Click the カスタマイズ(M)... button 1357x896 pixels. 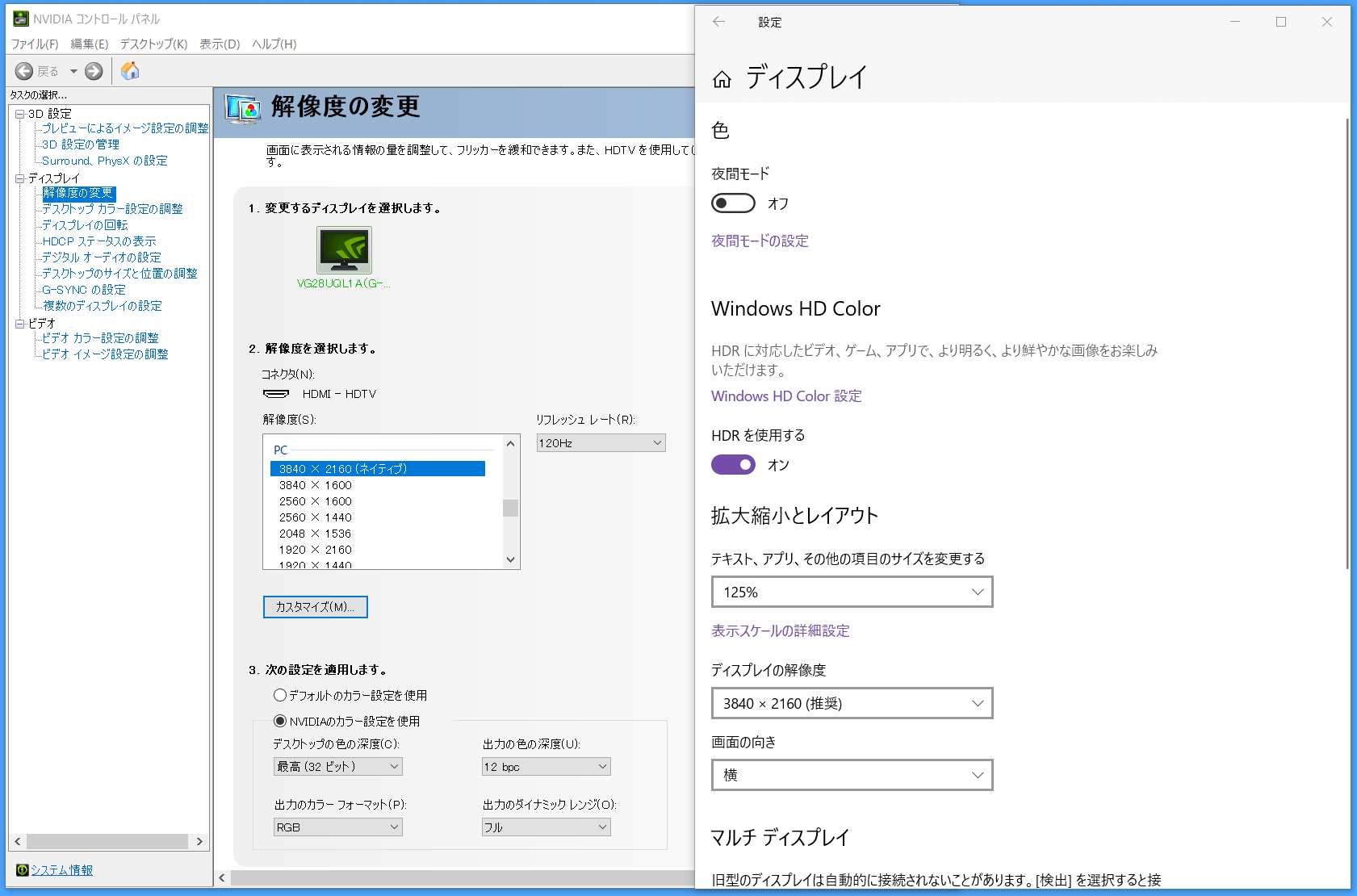coord(316,607)
